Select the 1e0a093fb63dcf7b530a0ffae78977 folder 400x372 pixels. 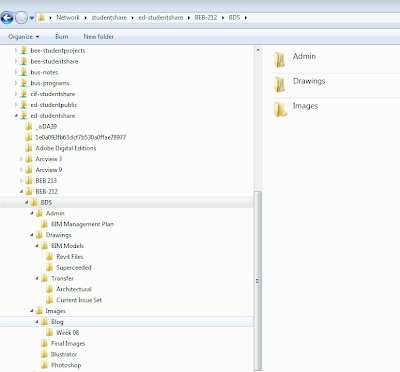(81, 137)
